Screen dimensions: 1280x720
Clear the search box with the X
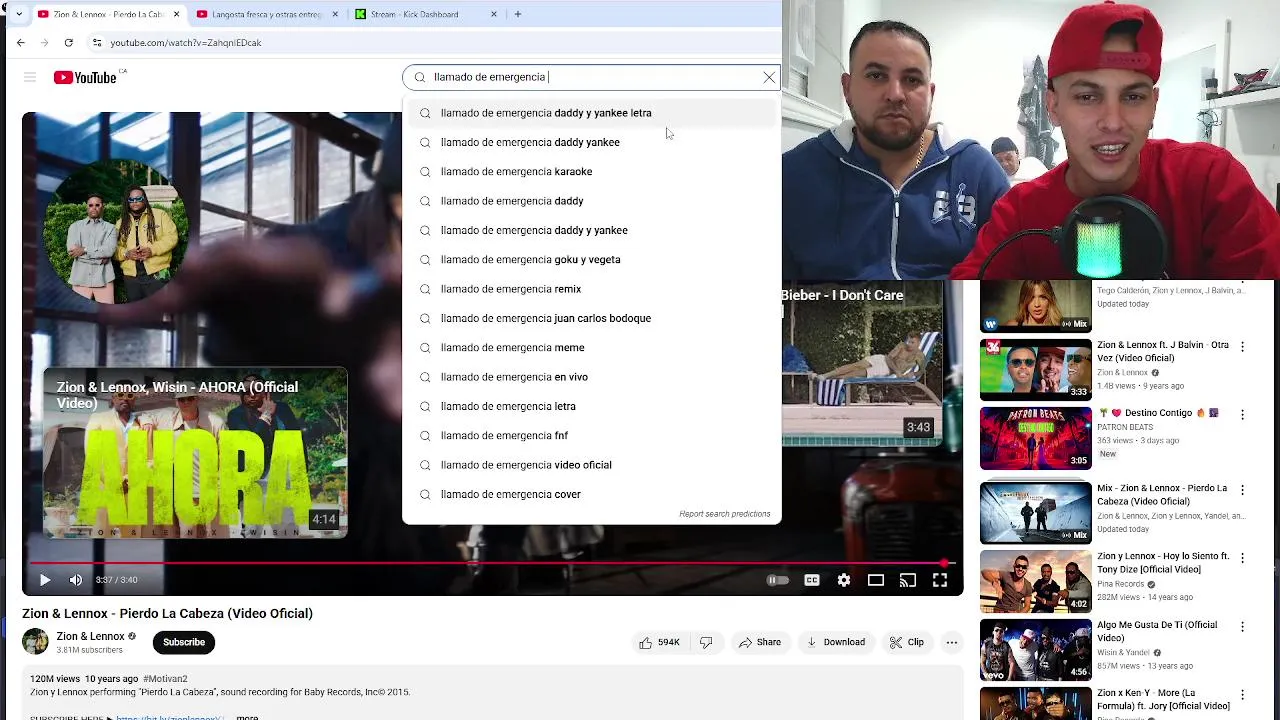point(769,77)
